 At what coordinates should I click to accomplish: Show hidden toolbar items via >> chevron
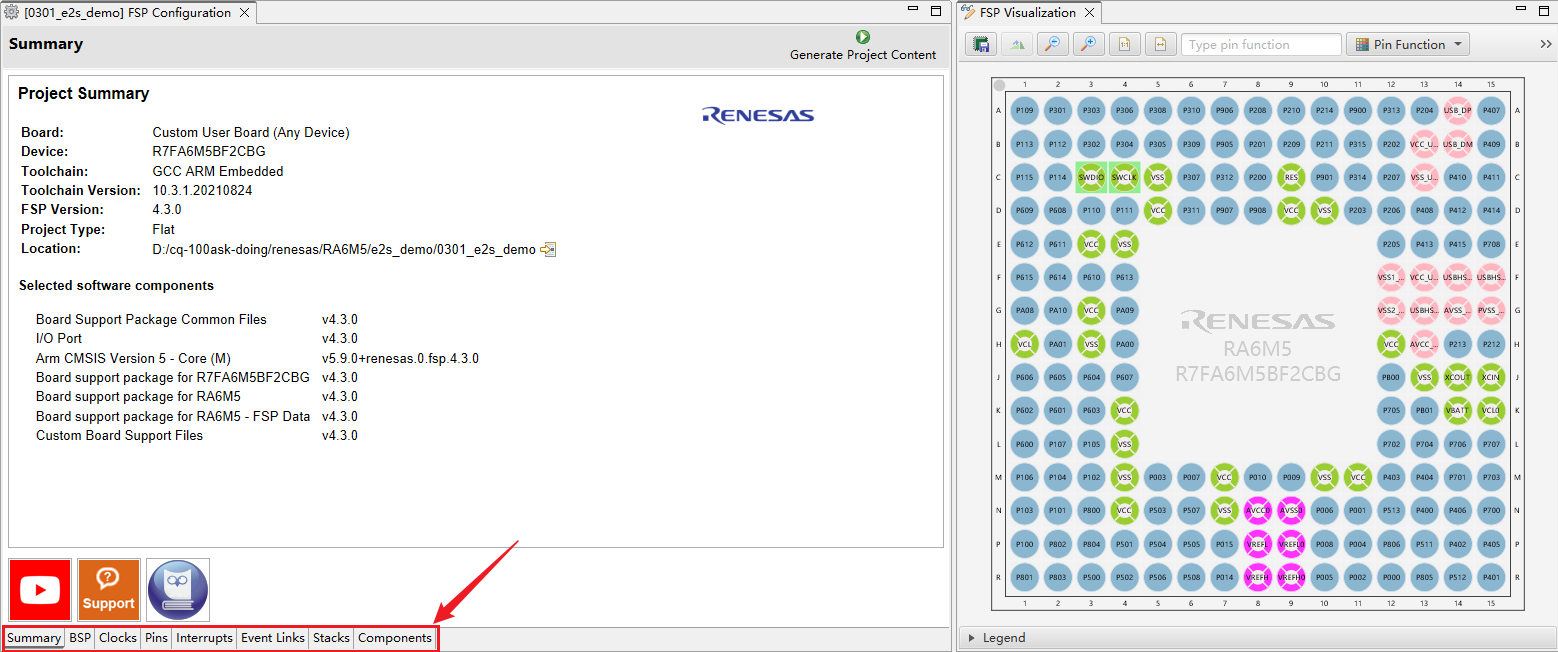[1545, 44]
